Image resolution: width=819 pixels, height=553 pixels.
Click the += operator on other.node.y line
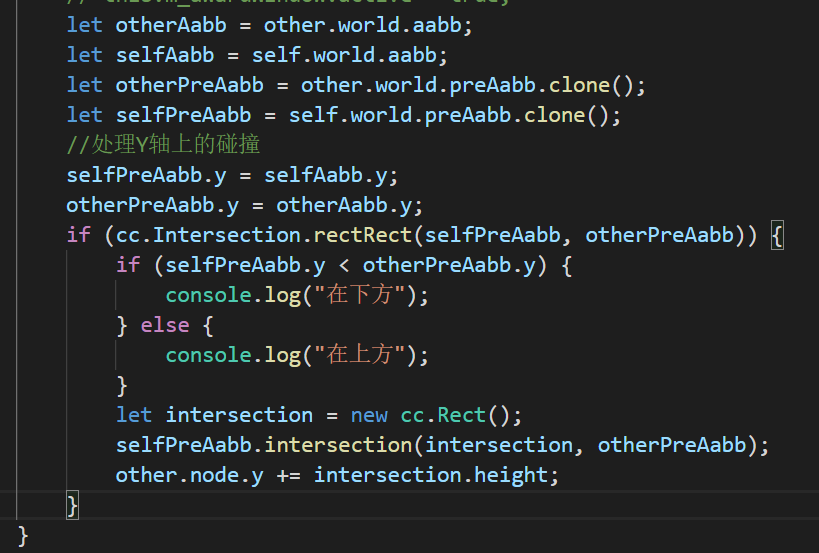coord(289,475)
